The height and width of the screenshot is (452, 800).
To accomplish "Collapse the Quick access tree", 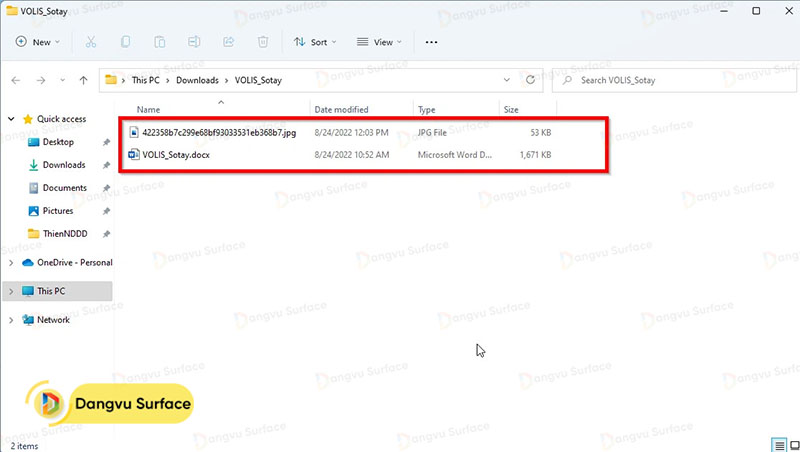I will coord(11,119).
